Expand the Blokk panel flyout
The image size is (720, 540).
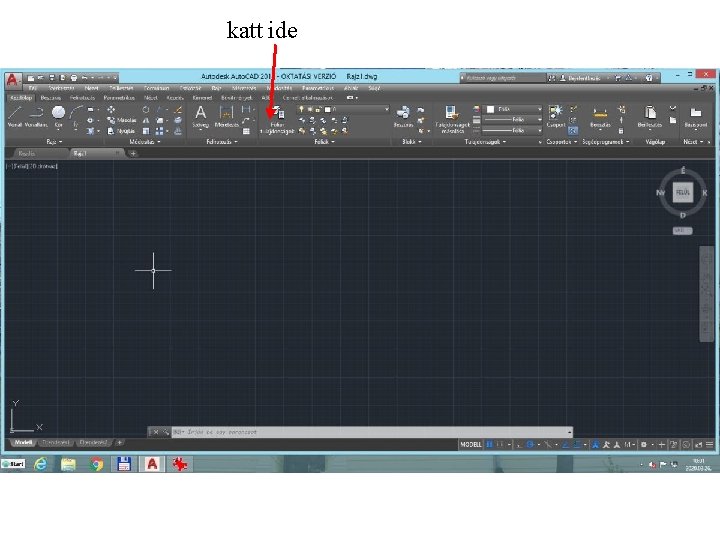tap(411, 142)
